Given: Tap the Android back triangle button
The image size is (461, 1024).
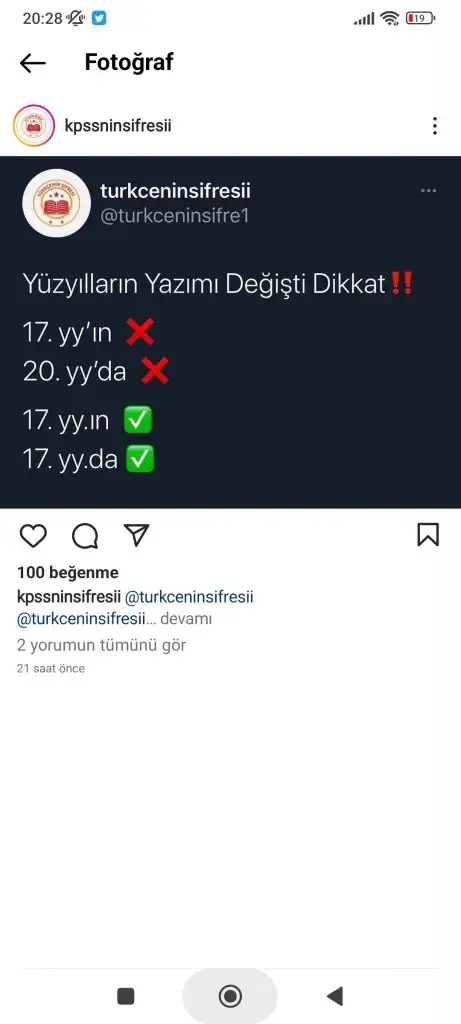Looking at the screenshot, I should (x=334, y=996).
